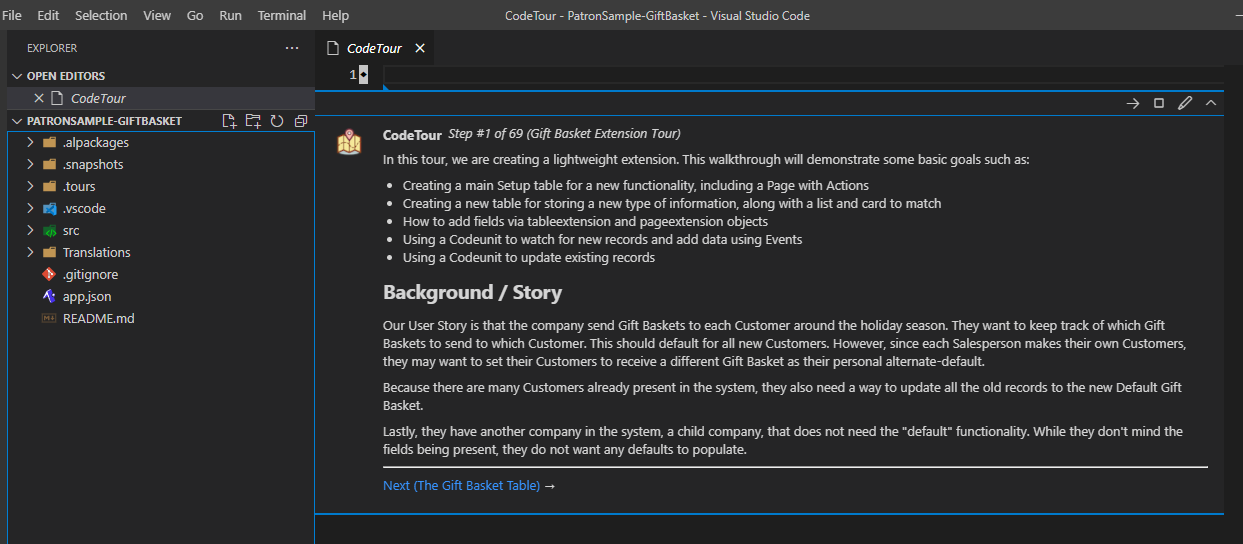Close the CodeTour editor tab
The width and height of the screenshot is (1243, 544).
(420, 48)
